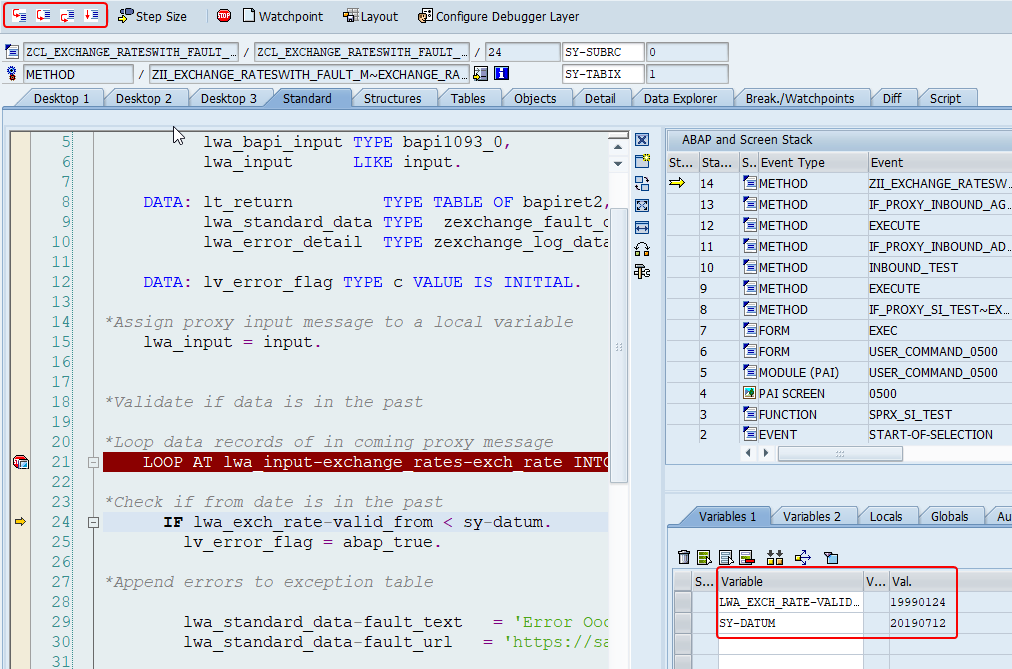This screenshot has height=669, width=1012.
Task: Click the SY-DATUM variable cell
Action: [x=791, y=623]
